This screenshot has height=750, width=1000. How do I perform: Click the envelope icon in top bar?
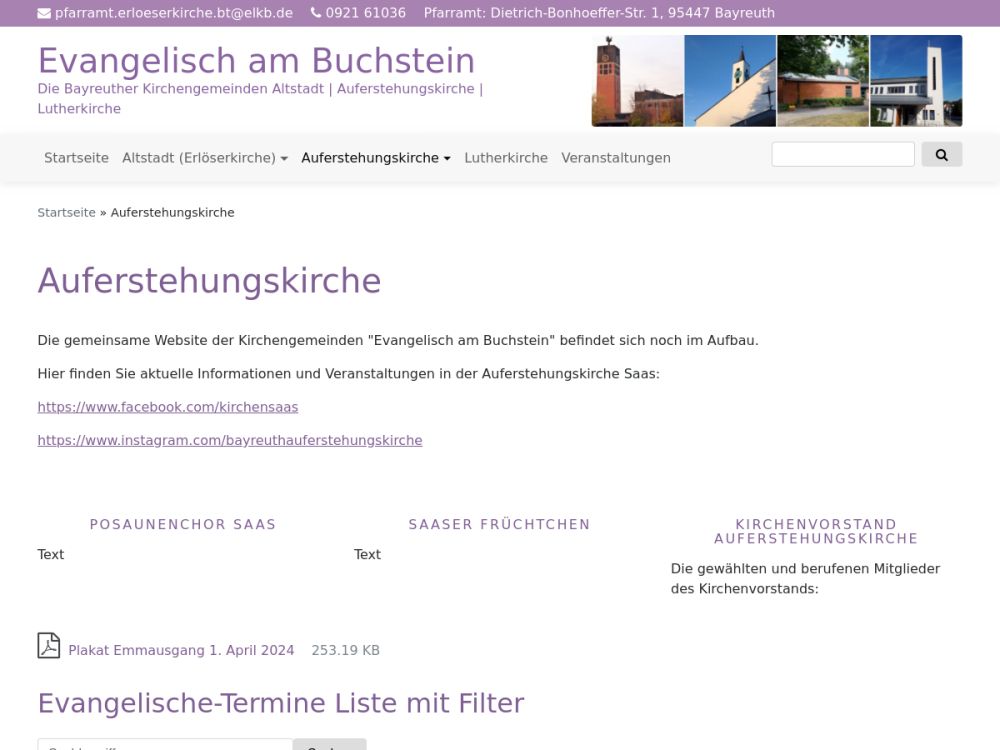[x=44, y=13]
